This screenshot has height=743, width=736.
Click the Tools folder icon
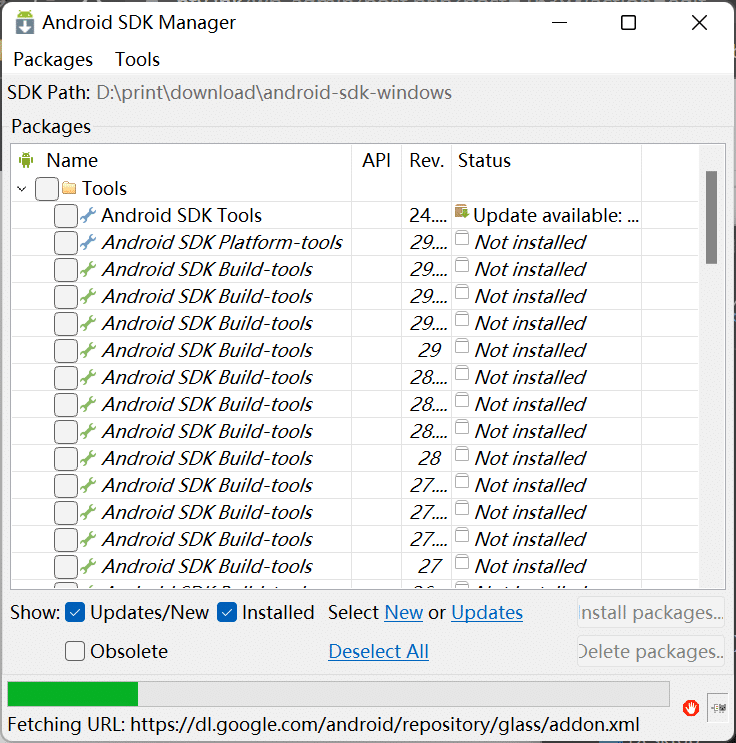(69, 188)
